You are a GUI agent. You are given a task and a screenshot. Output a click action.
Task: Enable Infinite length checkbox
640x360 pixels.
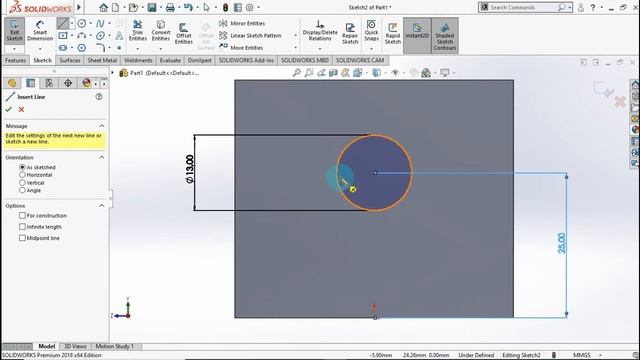22,227
